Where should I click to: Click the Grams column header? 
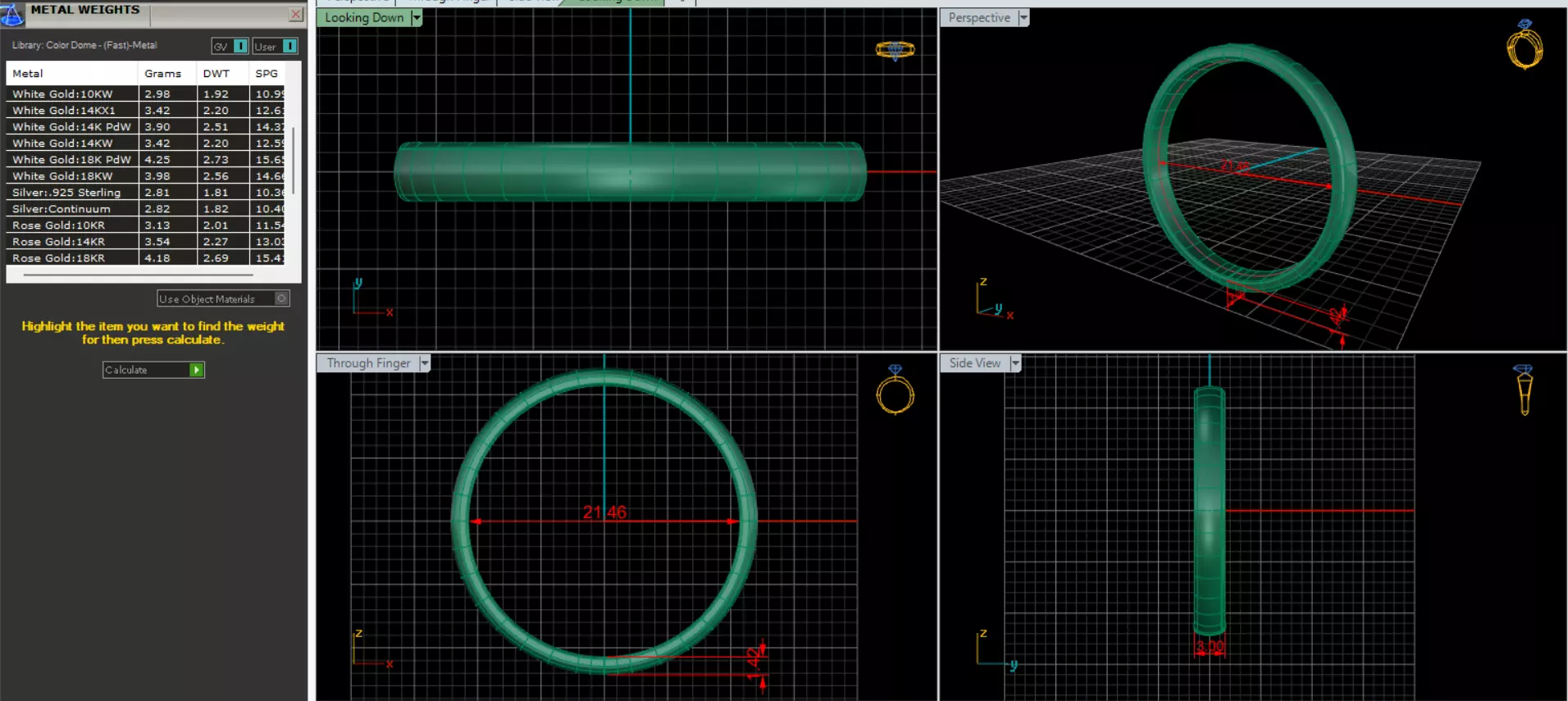167,73
